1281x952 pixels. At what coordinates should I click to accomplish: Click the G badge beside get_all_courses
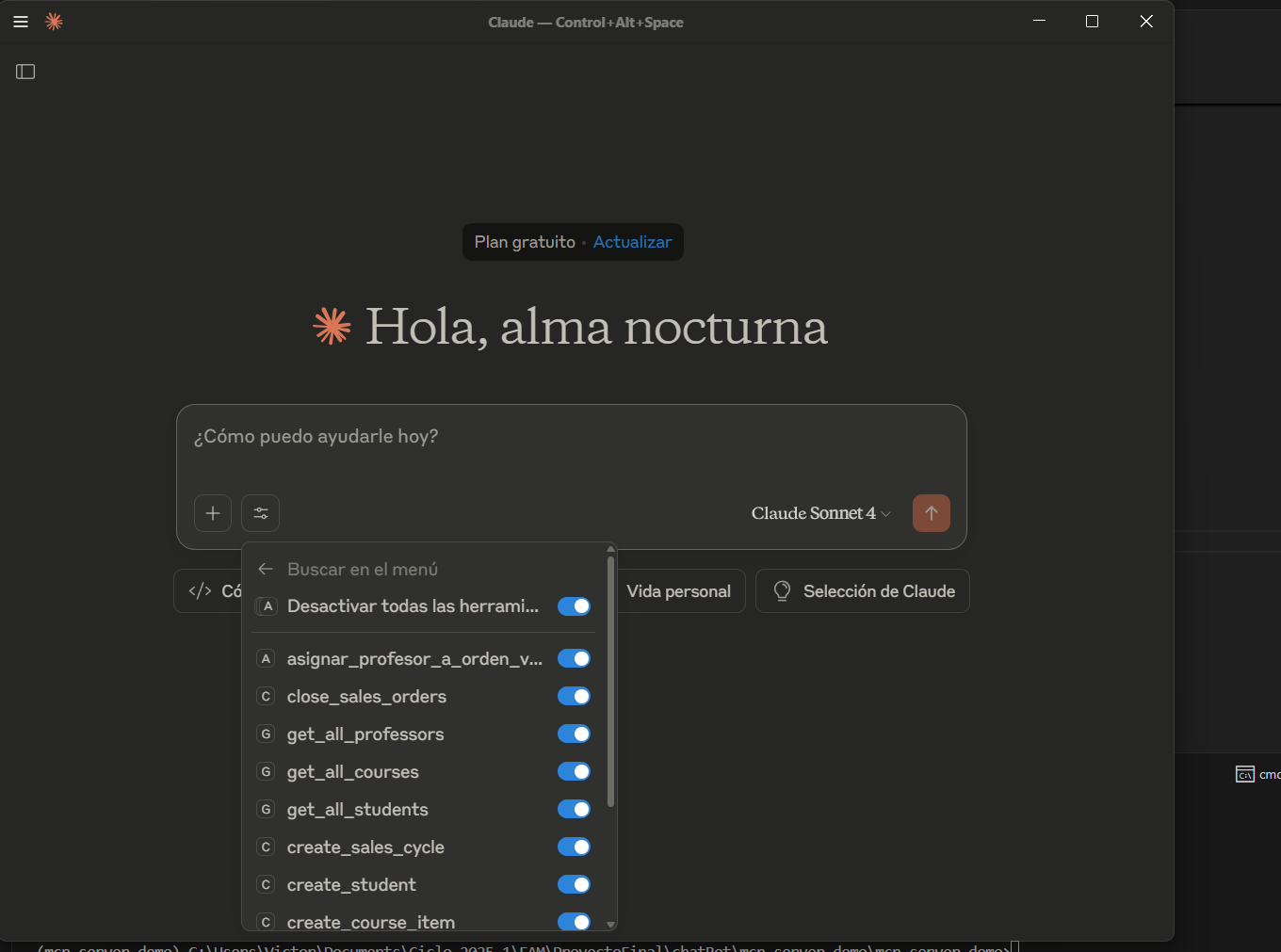266,772
